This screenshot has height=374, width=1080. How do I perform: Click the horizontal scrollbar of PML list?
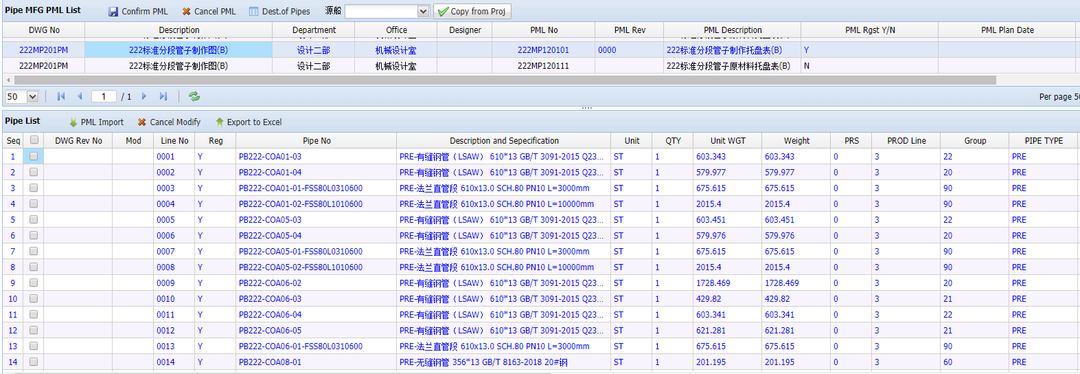pyautogui.click(x=505, y=80)
